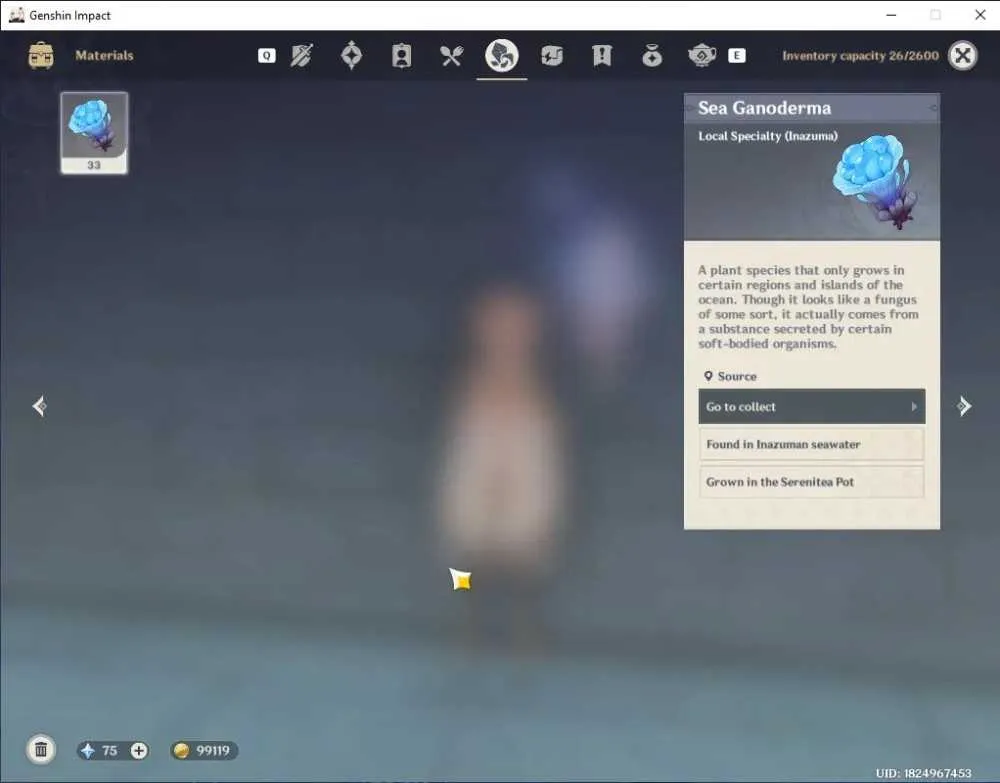Viewport: 1000px width, 783px height.
Task: Click Grown in the Serenitea Pot source
Action: [812, 482]
